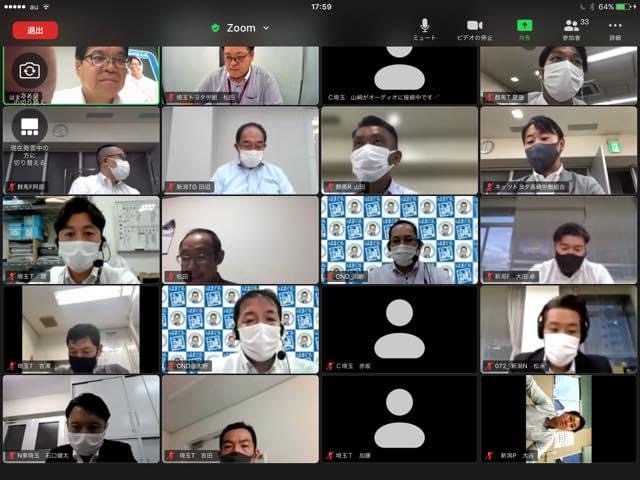This screenshot has height=480, width=640.
Task: Tap muted mic icon on 新潟P tile
Action: pyautogui.click(x=489, y=456)
